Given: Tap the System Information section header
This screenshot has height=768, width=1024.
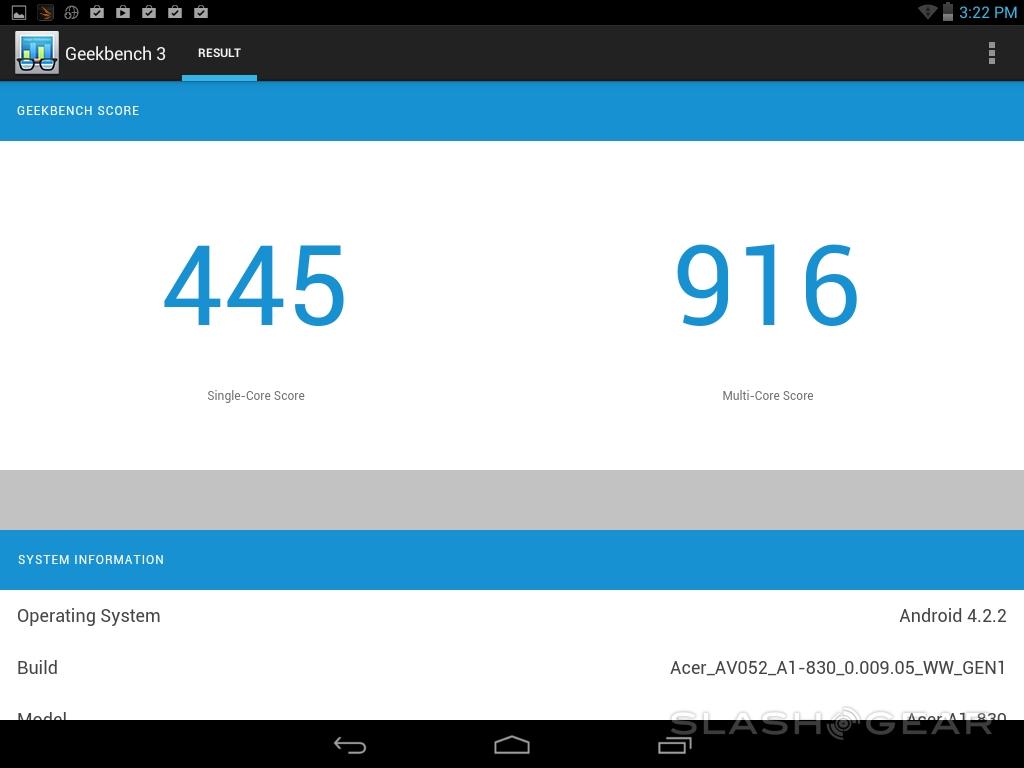Looking at the screenshot, I should (x=91, y=560).
